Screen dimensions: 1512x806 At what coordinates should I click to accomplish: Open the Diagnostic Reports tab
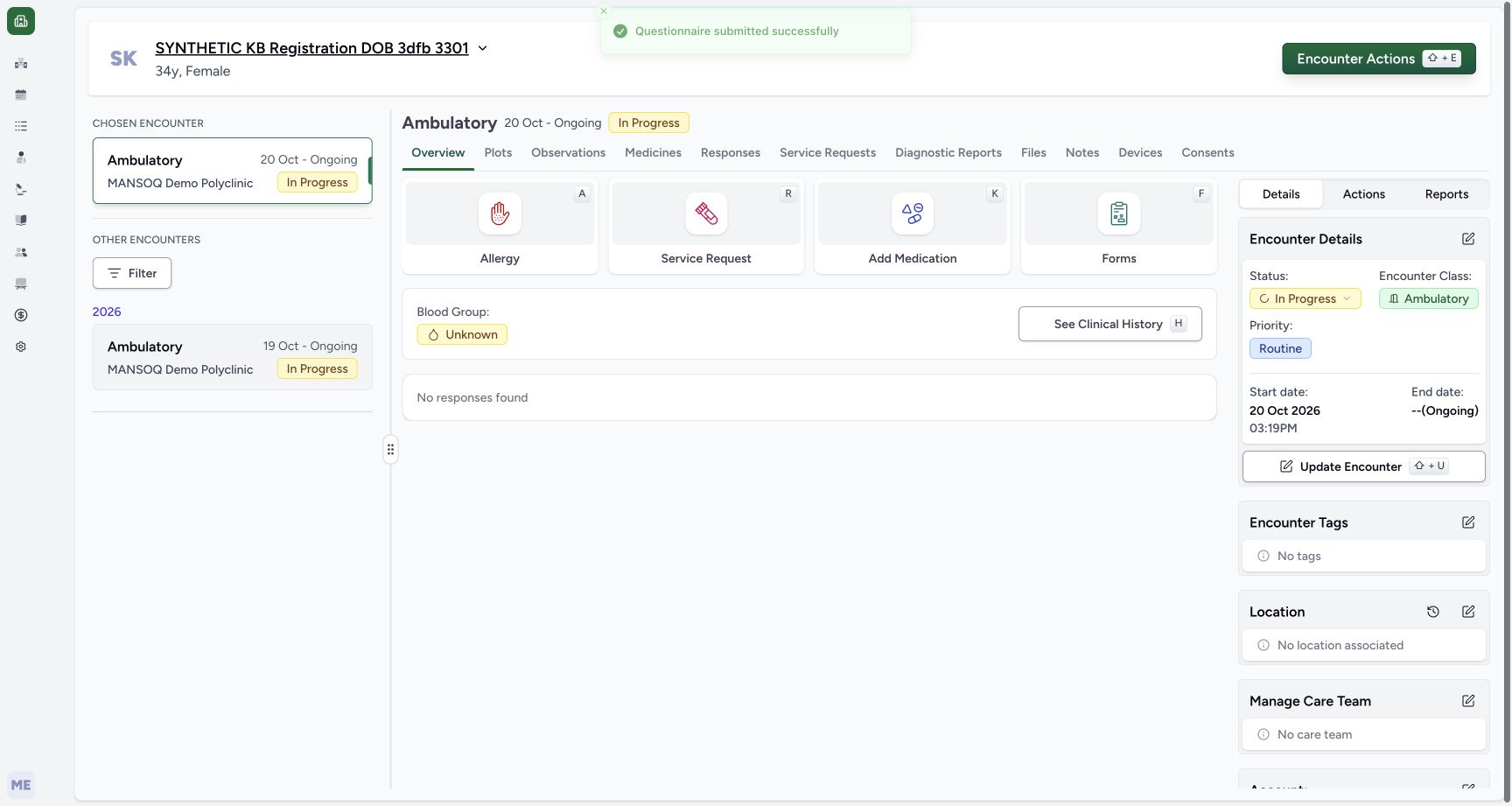948,152
